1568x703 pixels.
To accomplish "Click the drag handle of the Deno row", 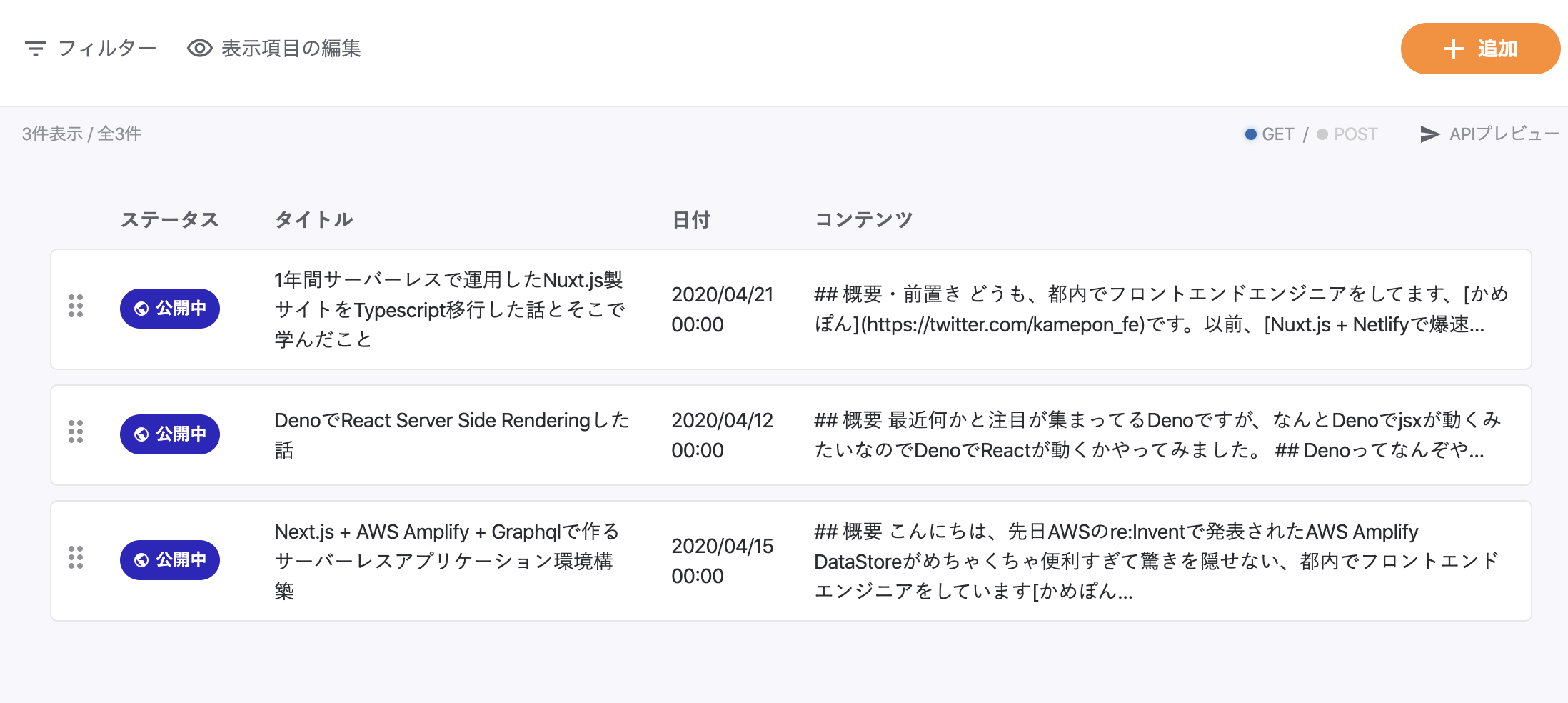I will pyautogui.click(x=76, y=432).
